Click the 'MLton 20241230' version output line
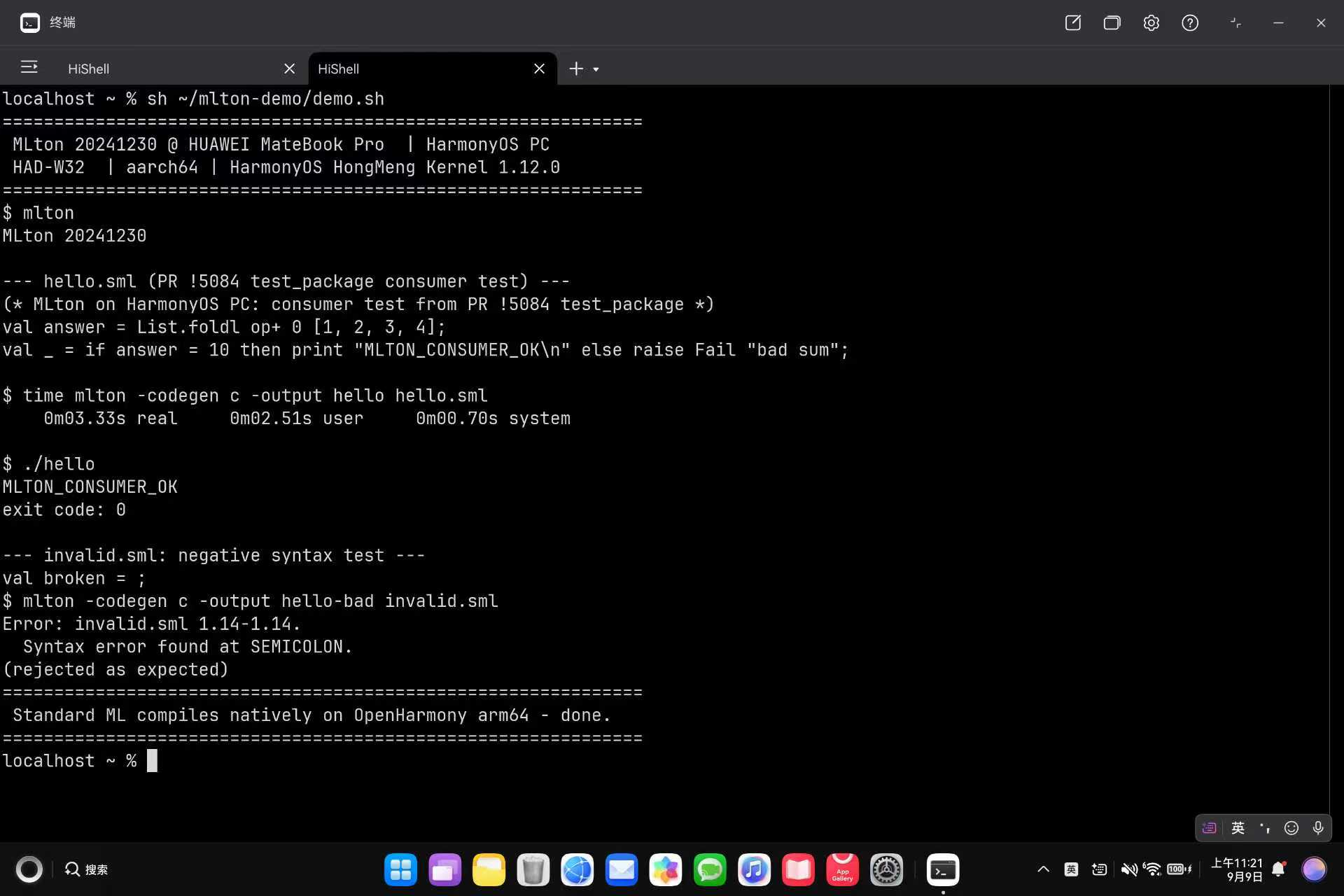This screenshot has width=1344, height=896. click(x=74, y=236)
